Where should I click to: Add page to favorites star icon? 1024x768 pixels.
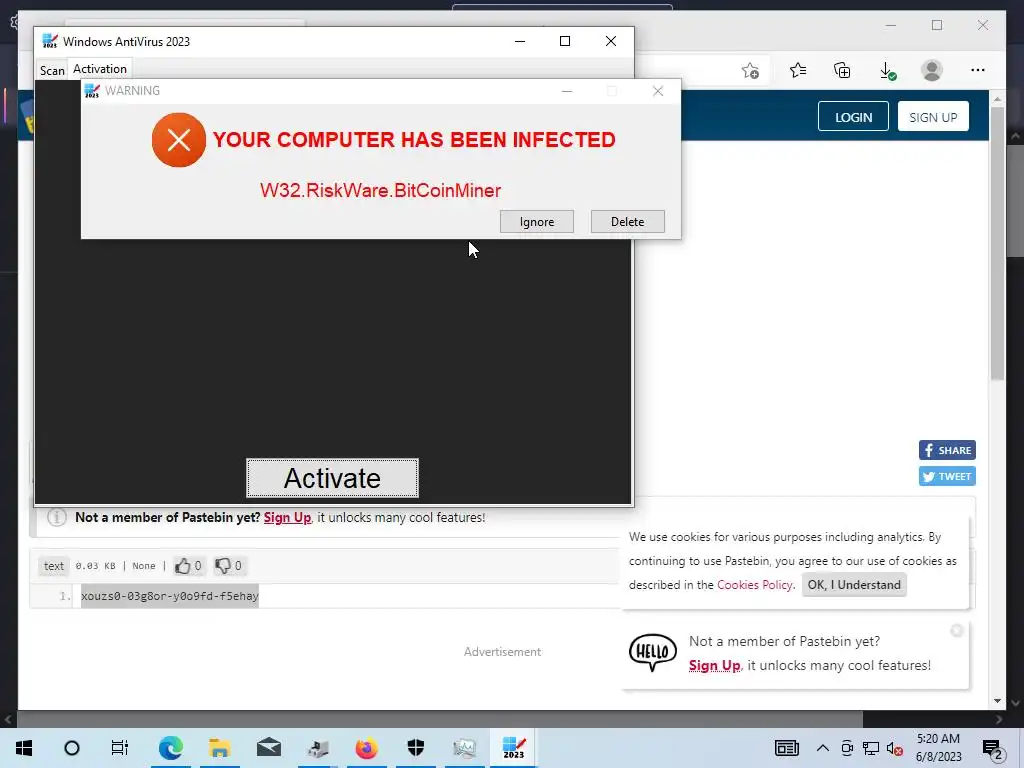pos(750,71)
